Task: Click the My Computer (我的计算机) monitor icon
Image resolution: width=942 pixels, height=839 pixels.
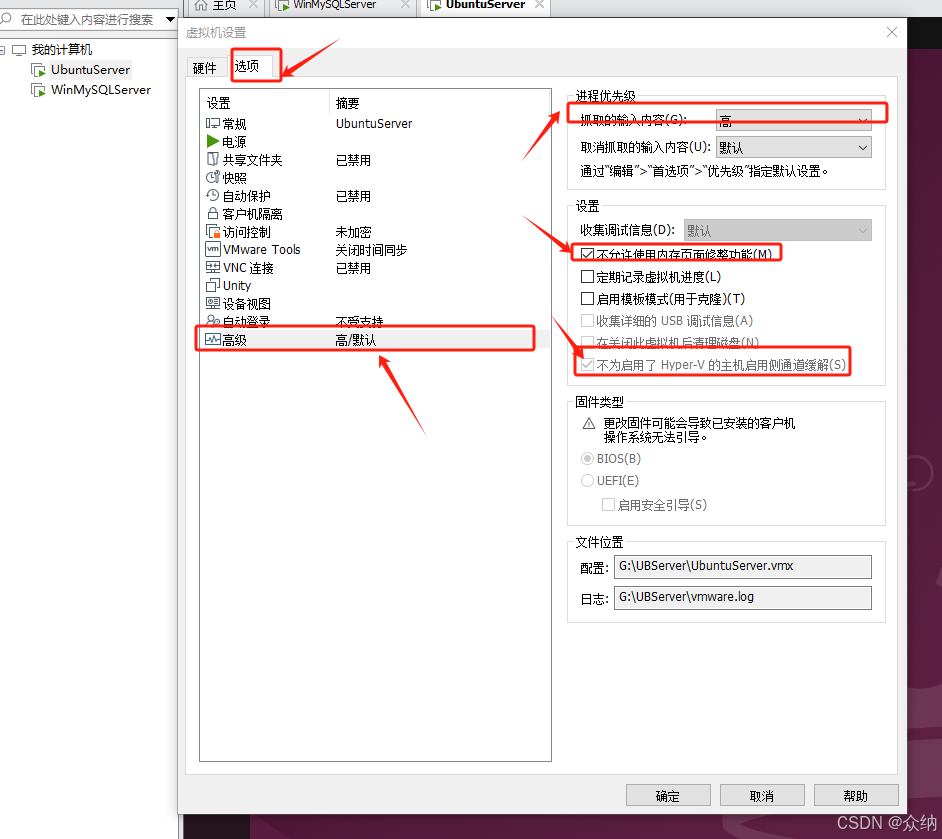Action: 19,50
